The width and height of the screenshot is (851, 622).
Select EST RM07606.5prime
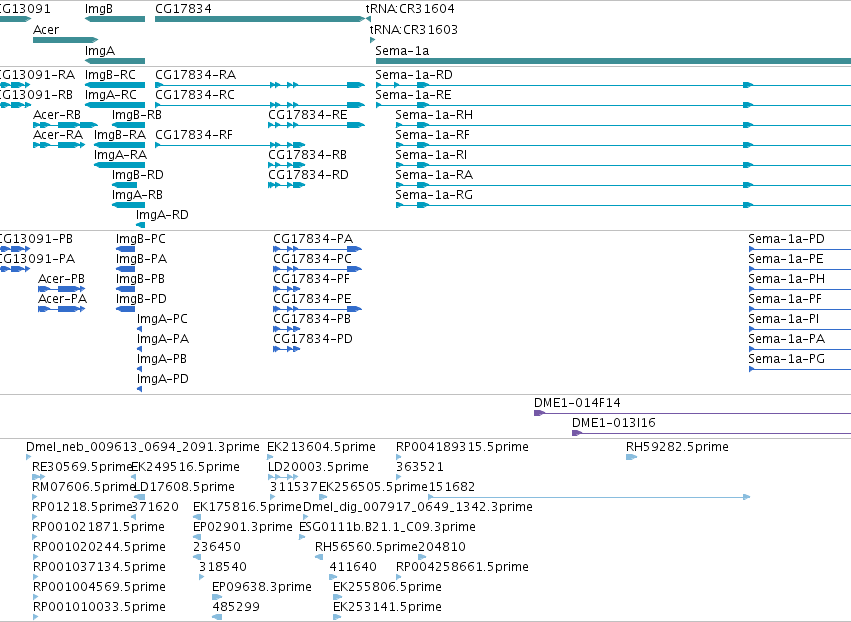pos(35,497)
